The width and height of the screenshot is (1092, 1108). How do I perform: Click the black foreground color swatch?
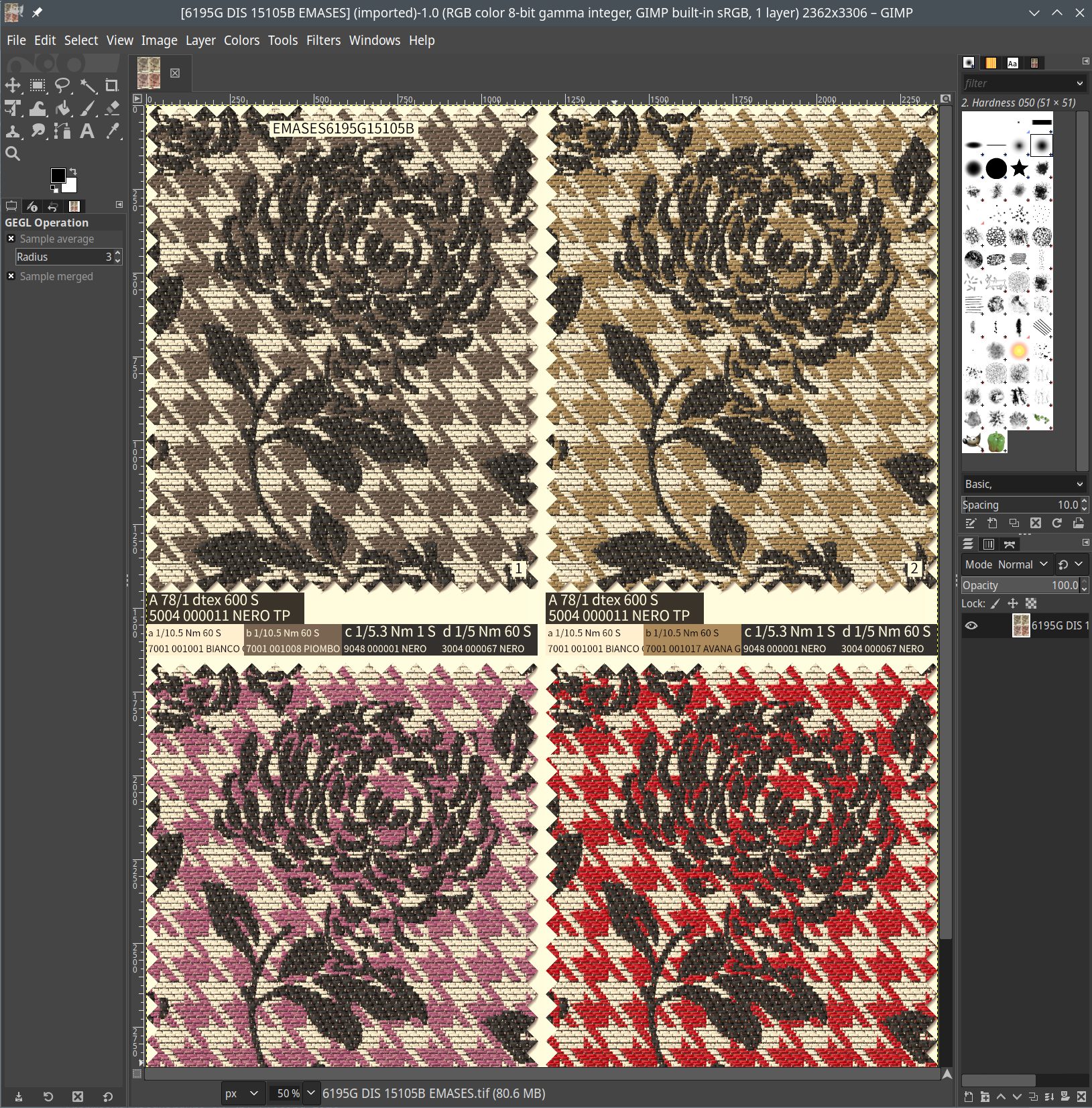tap(58, 176)
